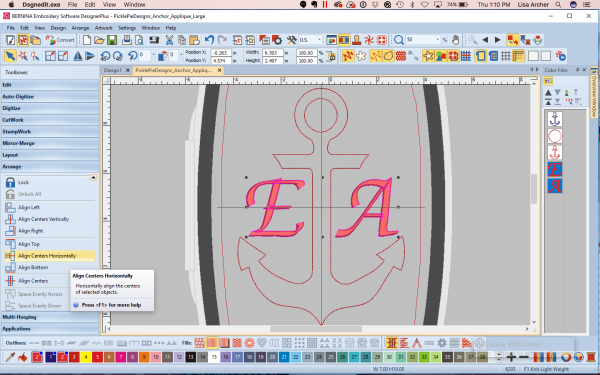Rotate left 45 degrees icon
600x375 pixels.
[x=105, y=56]
